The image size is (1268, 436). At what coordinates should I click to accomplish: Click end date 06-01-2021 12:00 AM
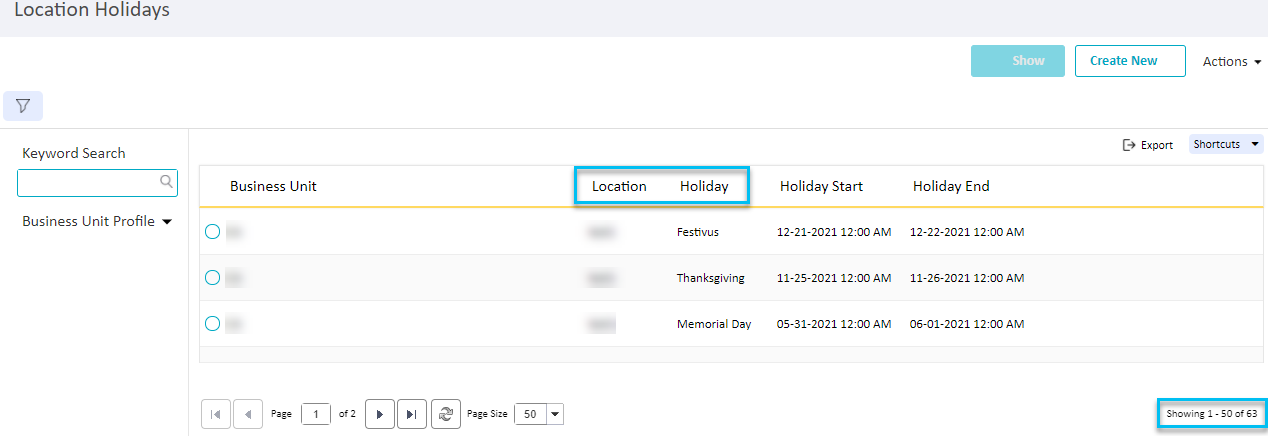(x=967, y=324)
